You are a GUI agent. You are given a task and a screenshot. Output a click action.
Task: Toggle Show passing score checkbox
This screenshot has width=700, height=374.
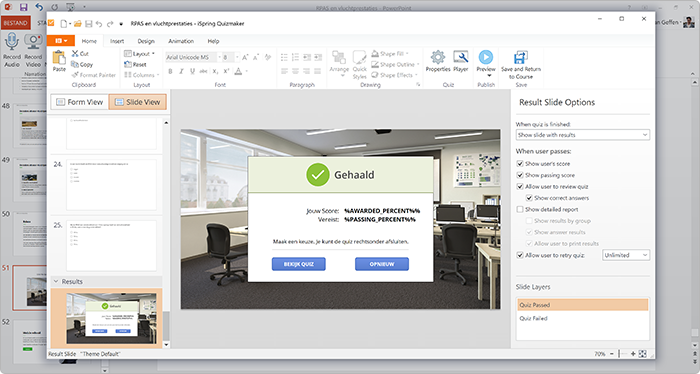[x=520, y=175]
